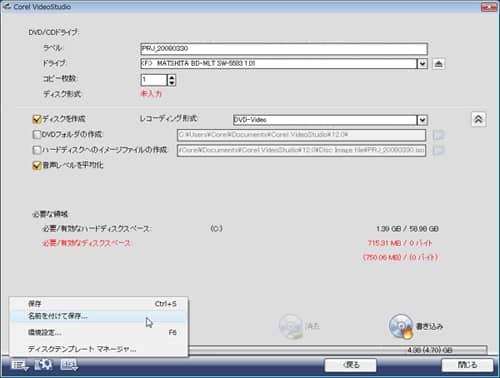Click the burn disc 書き込み icon
Screen dimensions: 500x378
[401, 326]
